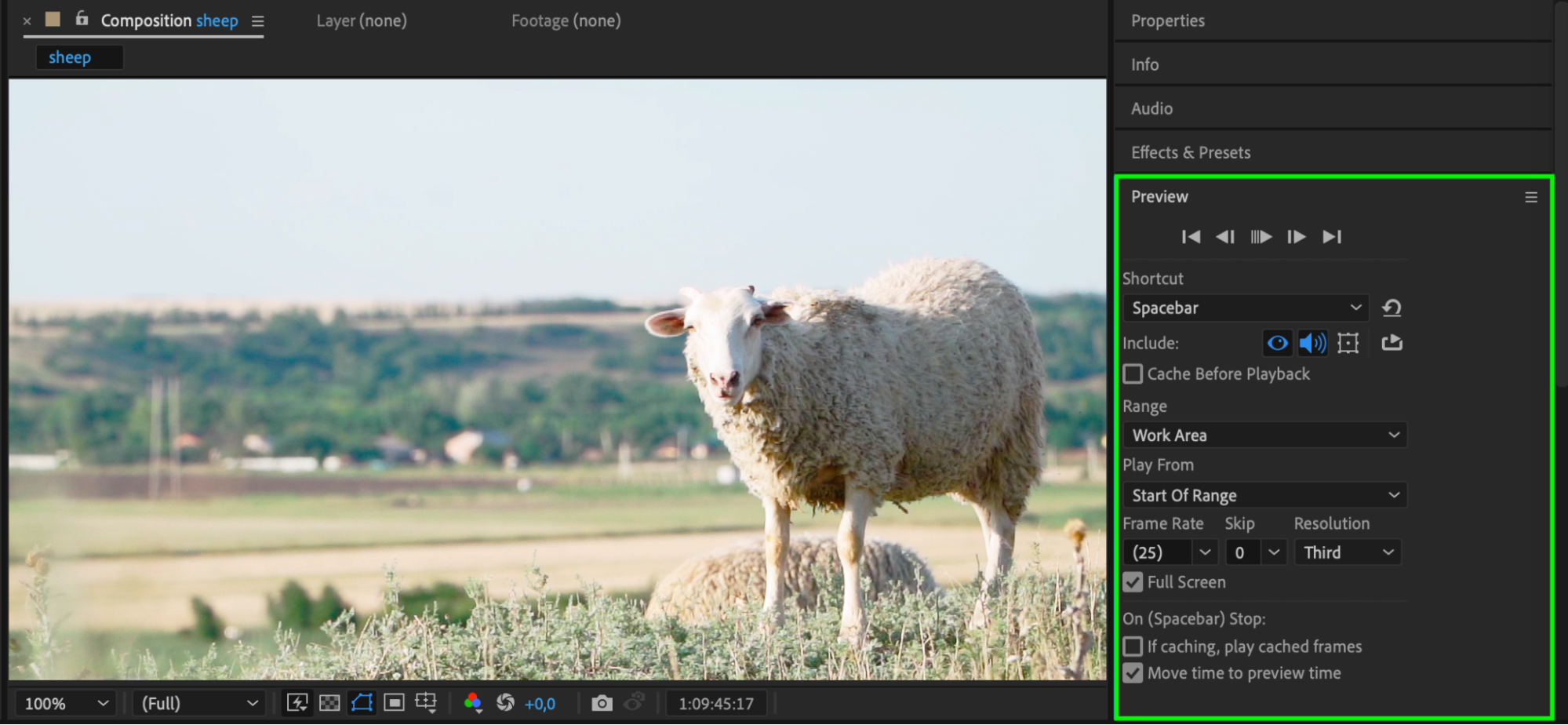This screenshot has width=1568, height=725.
Task: Jump to the first frame
Action: click(x=1191, y=237)
